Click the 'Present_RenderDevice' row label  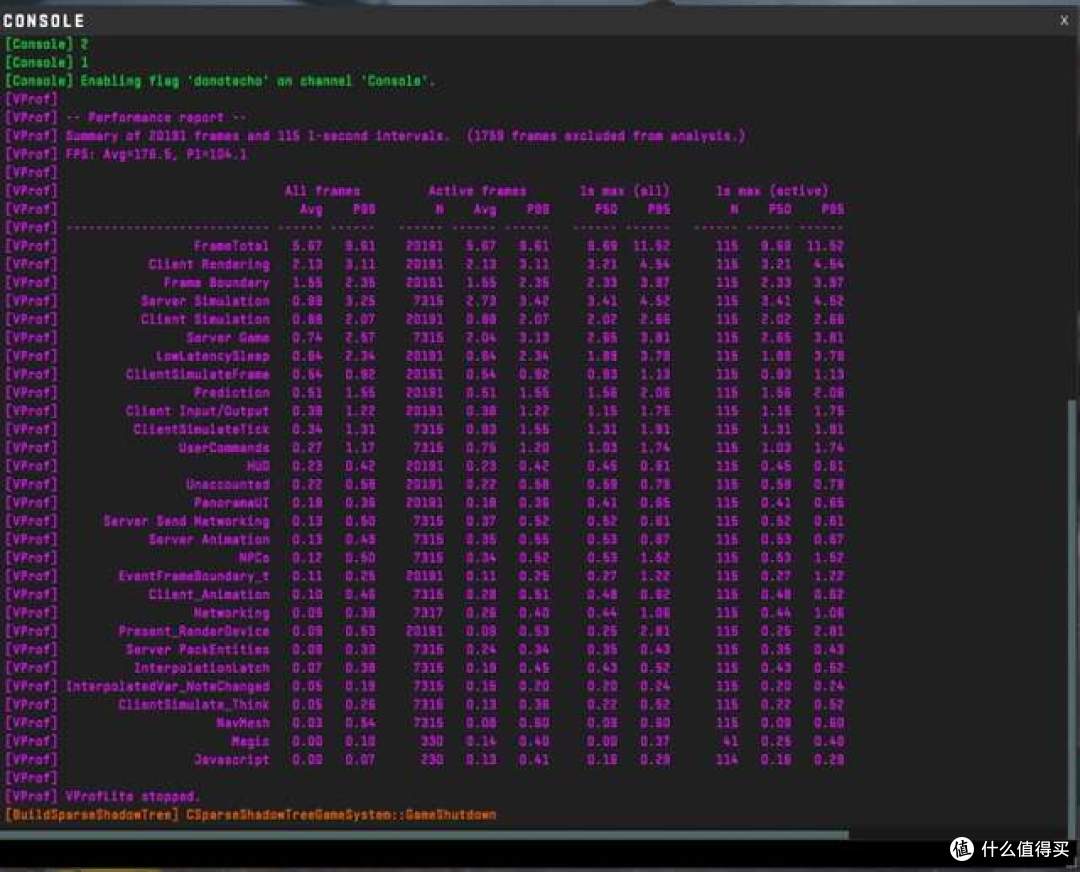tap(194, 631)
